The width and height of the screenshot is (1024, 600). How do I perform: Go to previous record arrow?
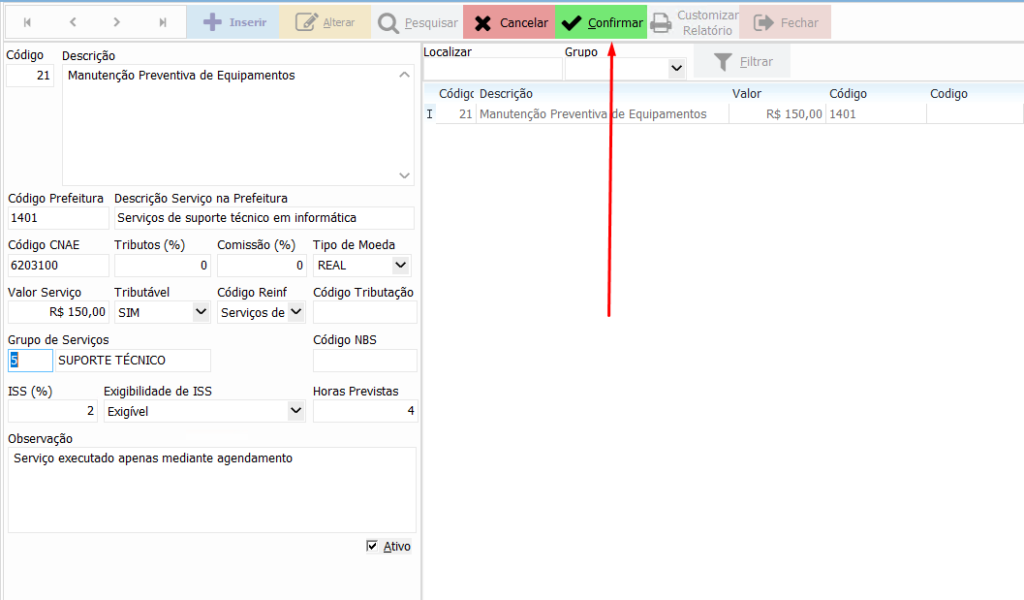coord(73,22)
